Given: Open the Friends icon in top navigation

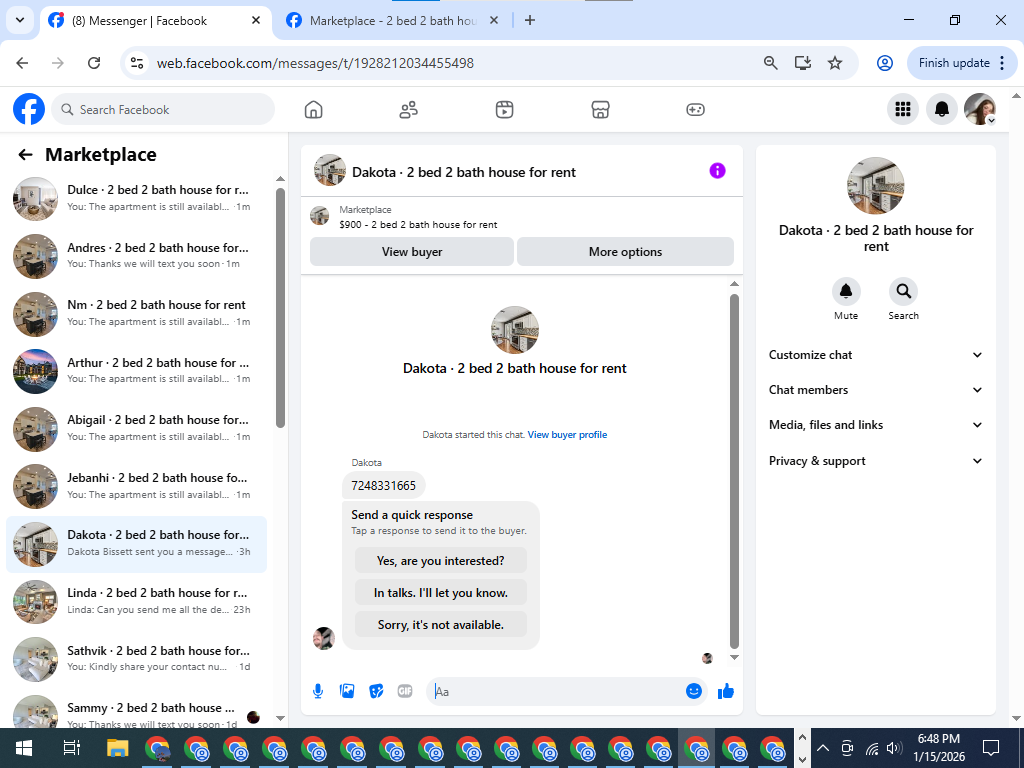Looking at the screenshot, I should coord(409,109).
